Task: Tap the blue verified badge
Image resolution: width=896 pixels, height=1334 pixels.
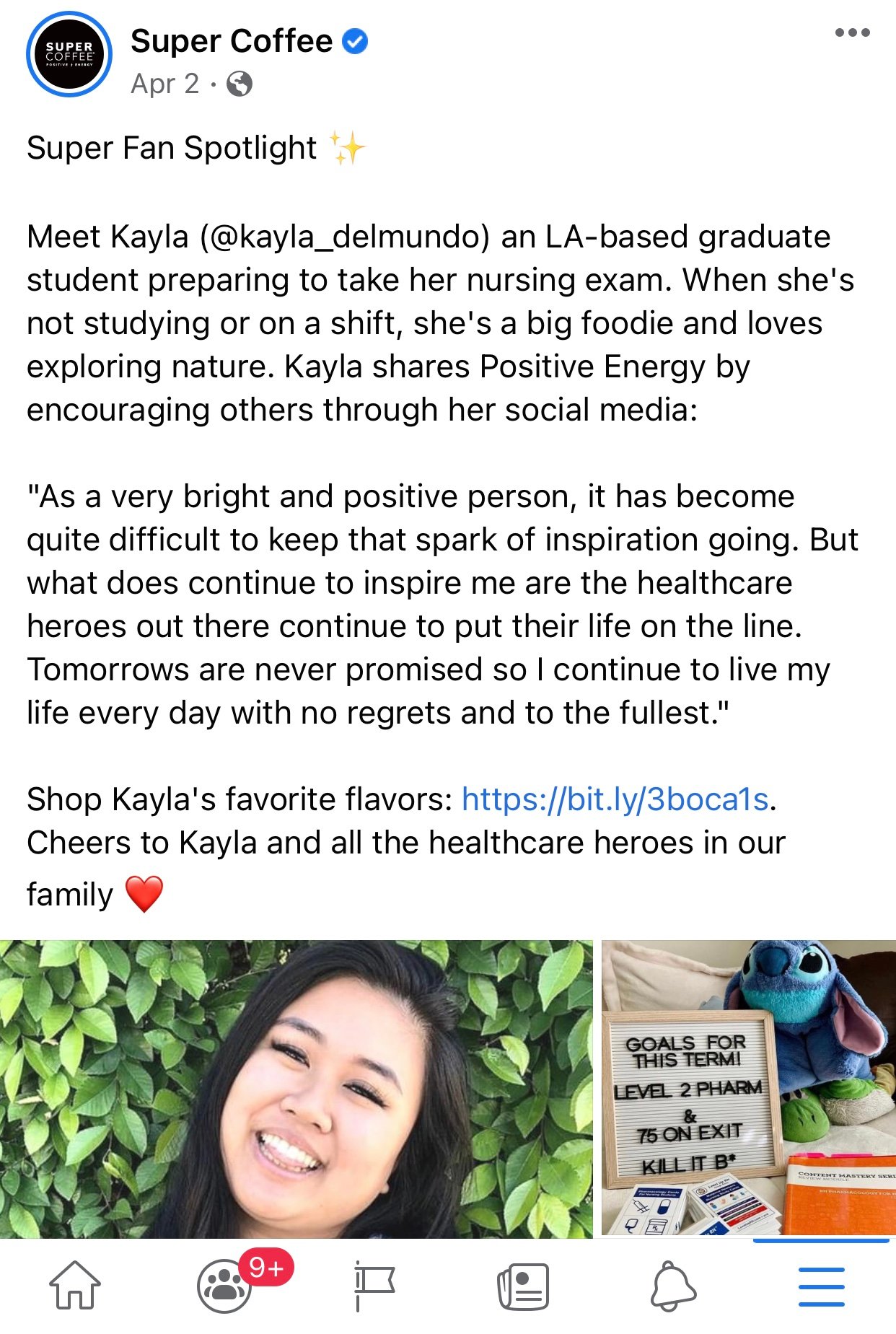Action: point(354,42)
